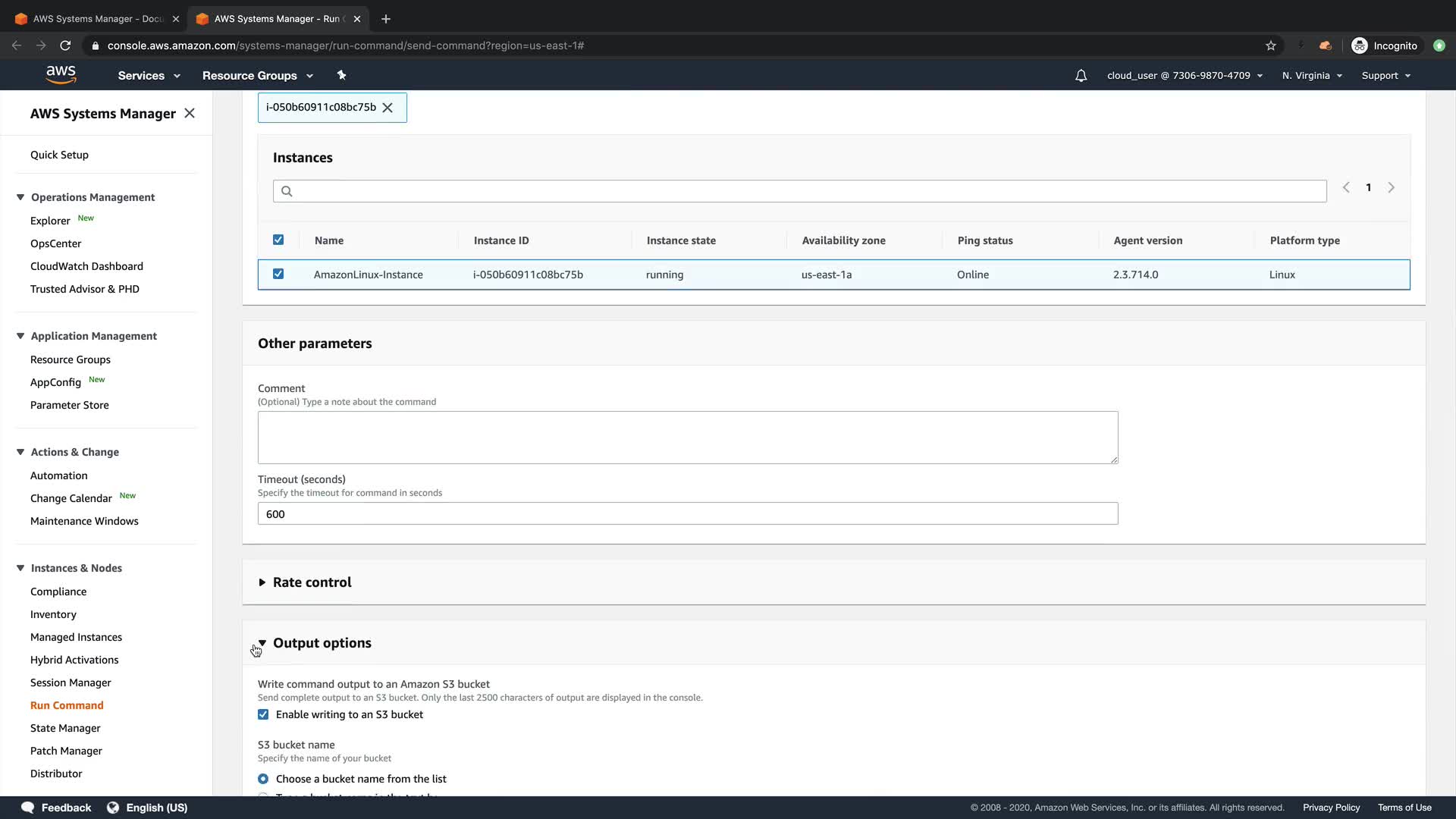Remove the i-050b60911c08bc75b instance tag
The image size is (1456, 819).
[388, 108]
